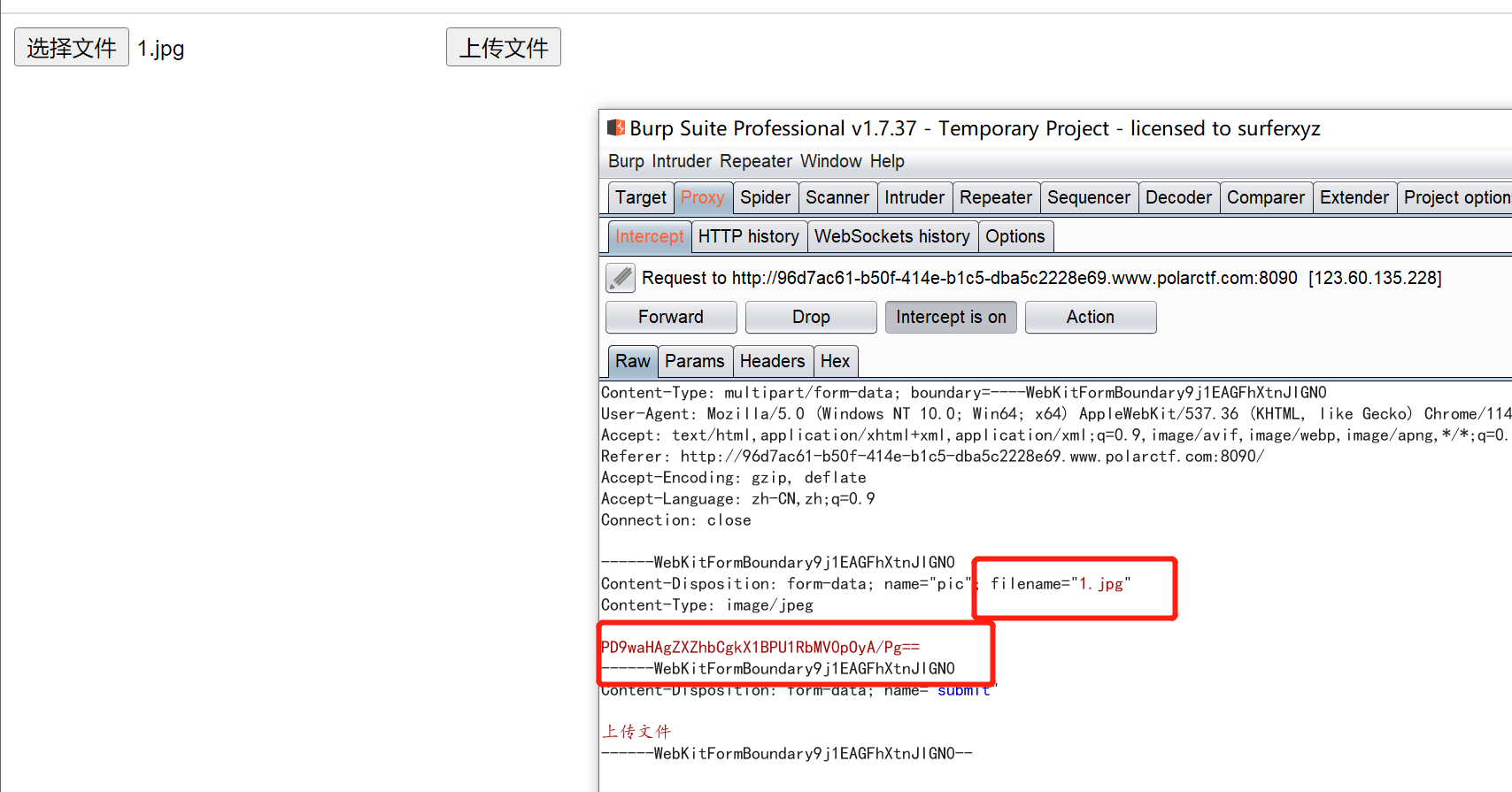The image size is (1512, 792).
Task: Click the filename="1.jpg" value in request
Action: pyautogui.click(x=1061, y=584)
